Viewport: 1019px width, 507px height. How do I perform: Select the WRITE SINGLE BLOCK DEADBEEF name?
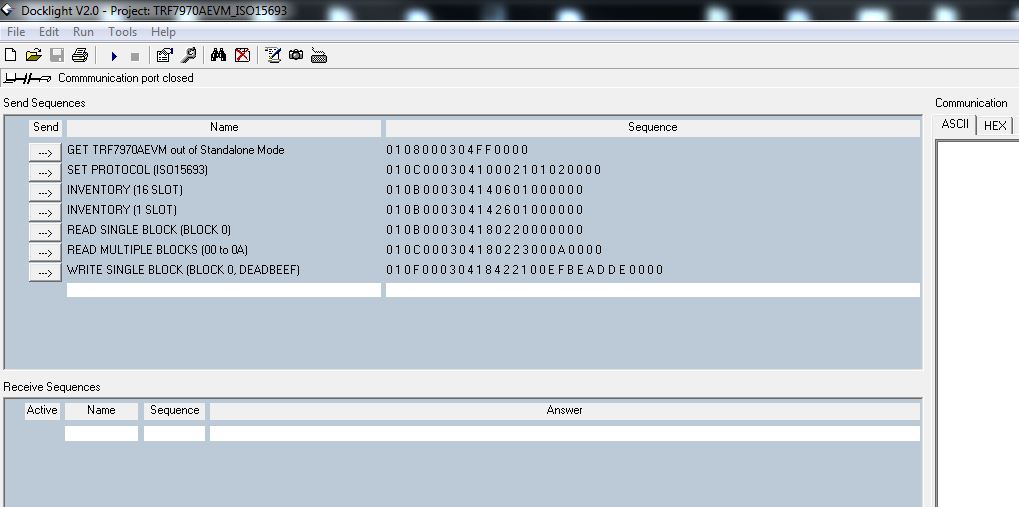pos(183,270)
